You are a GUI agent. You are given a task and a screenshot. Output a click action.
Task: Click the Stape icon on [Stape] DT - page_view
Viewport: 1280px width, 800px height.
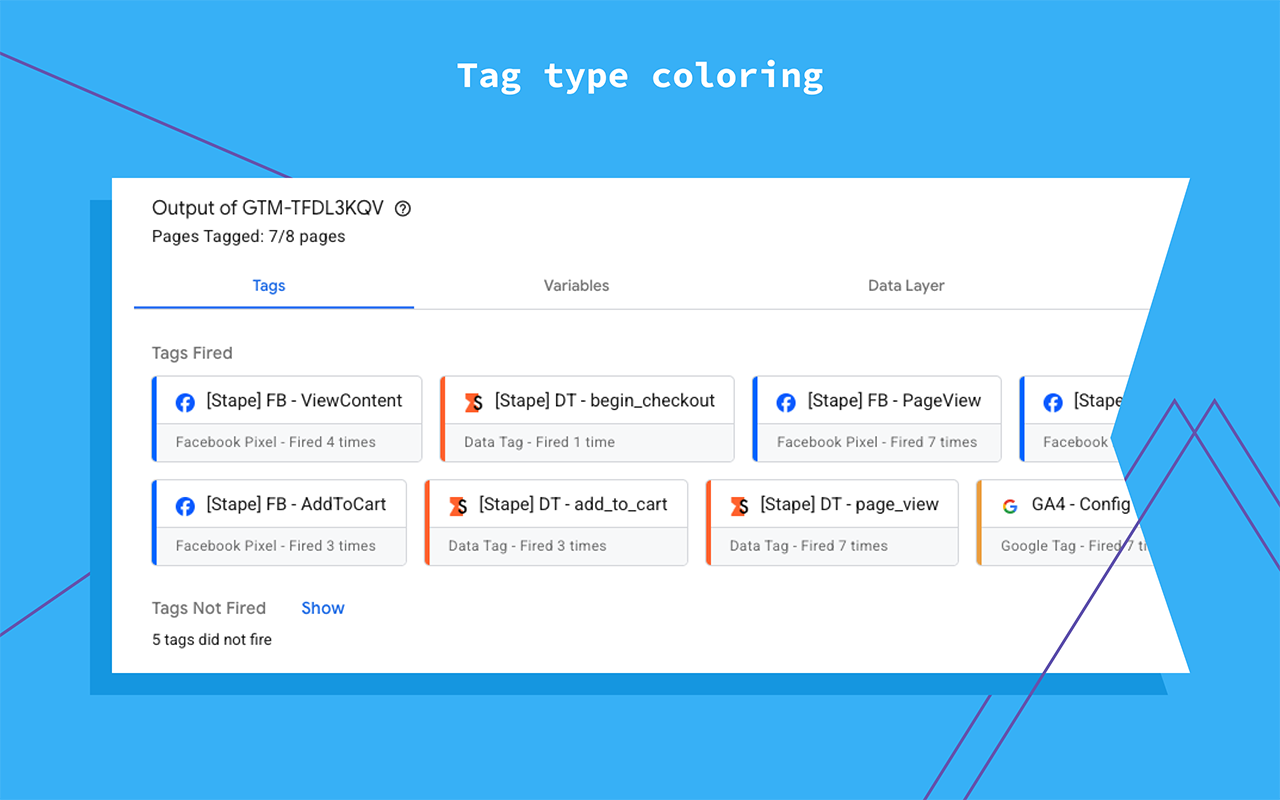coord(736,505)
